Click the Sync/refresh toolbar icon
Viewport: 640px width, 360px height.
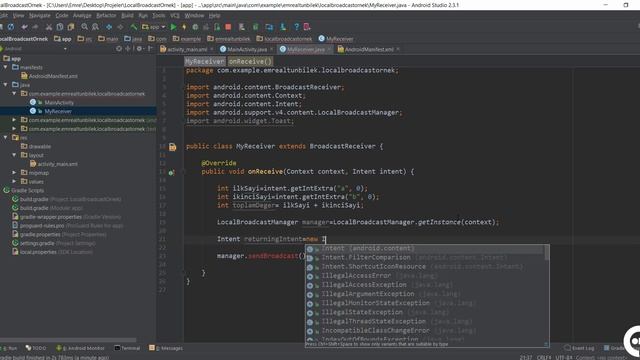tap(11, 27)
